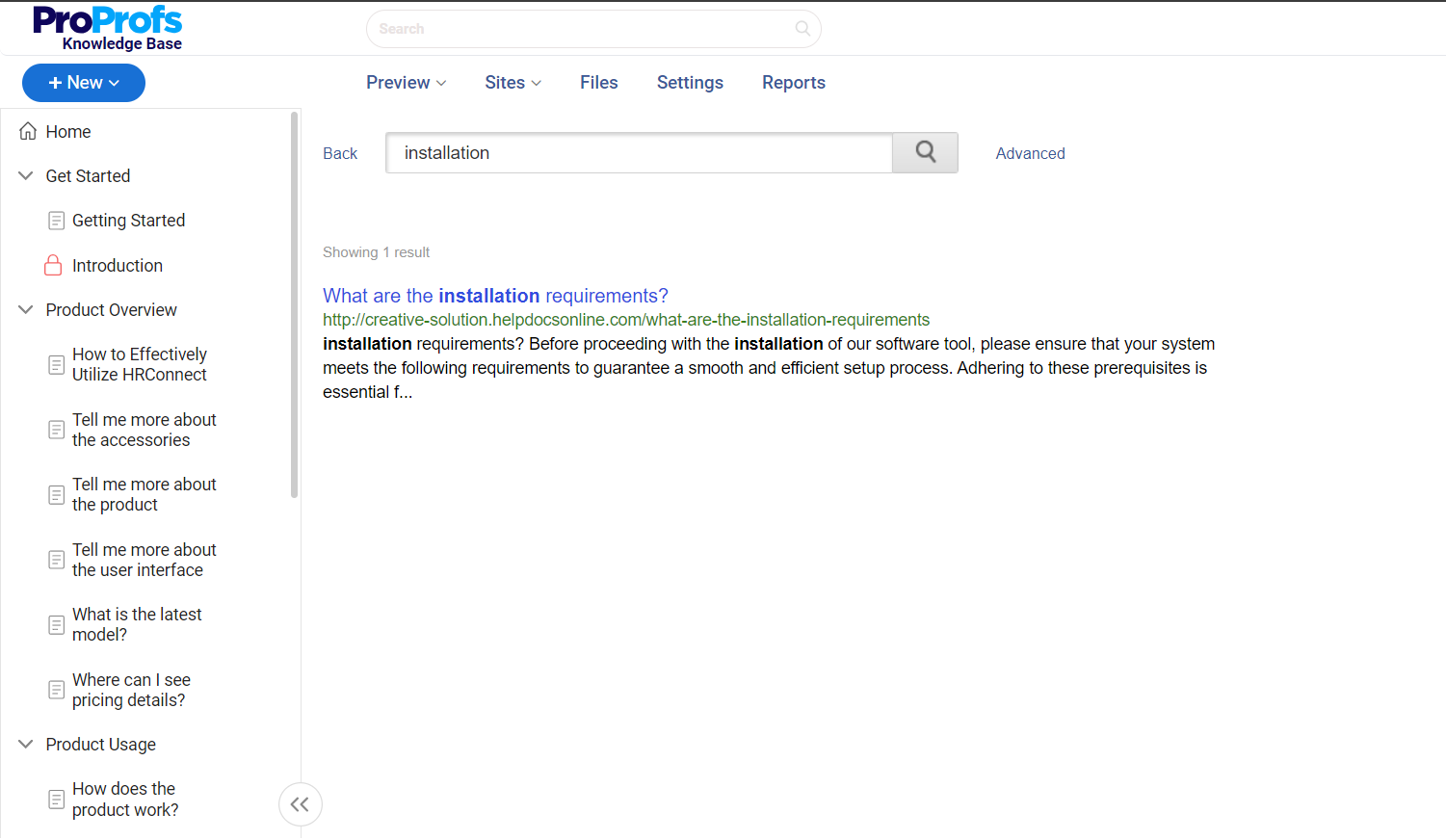
Task: Click the sidebar vertical scrollbar
Action: coord(294,304)
